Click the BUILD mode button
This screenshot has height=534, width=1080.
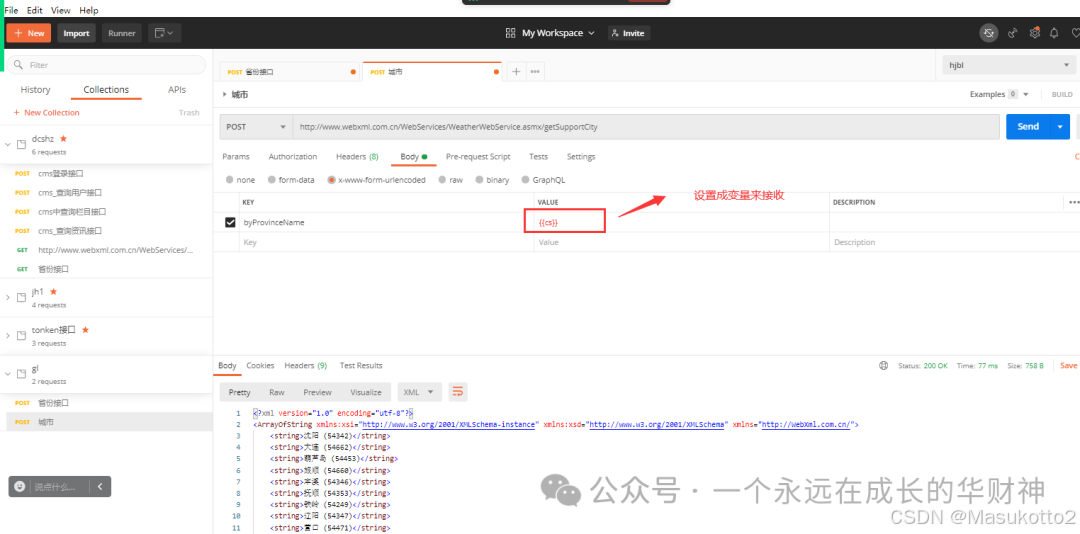[1061, 94]
